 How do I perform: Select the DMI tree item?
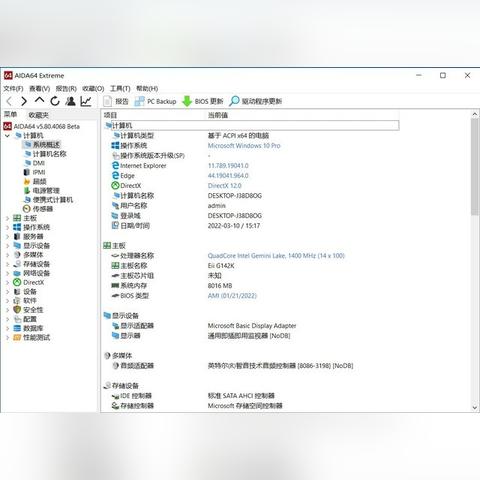(34, 163)
